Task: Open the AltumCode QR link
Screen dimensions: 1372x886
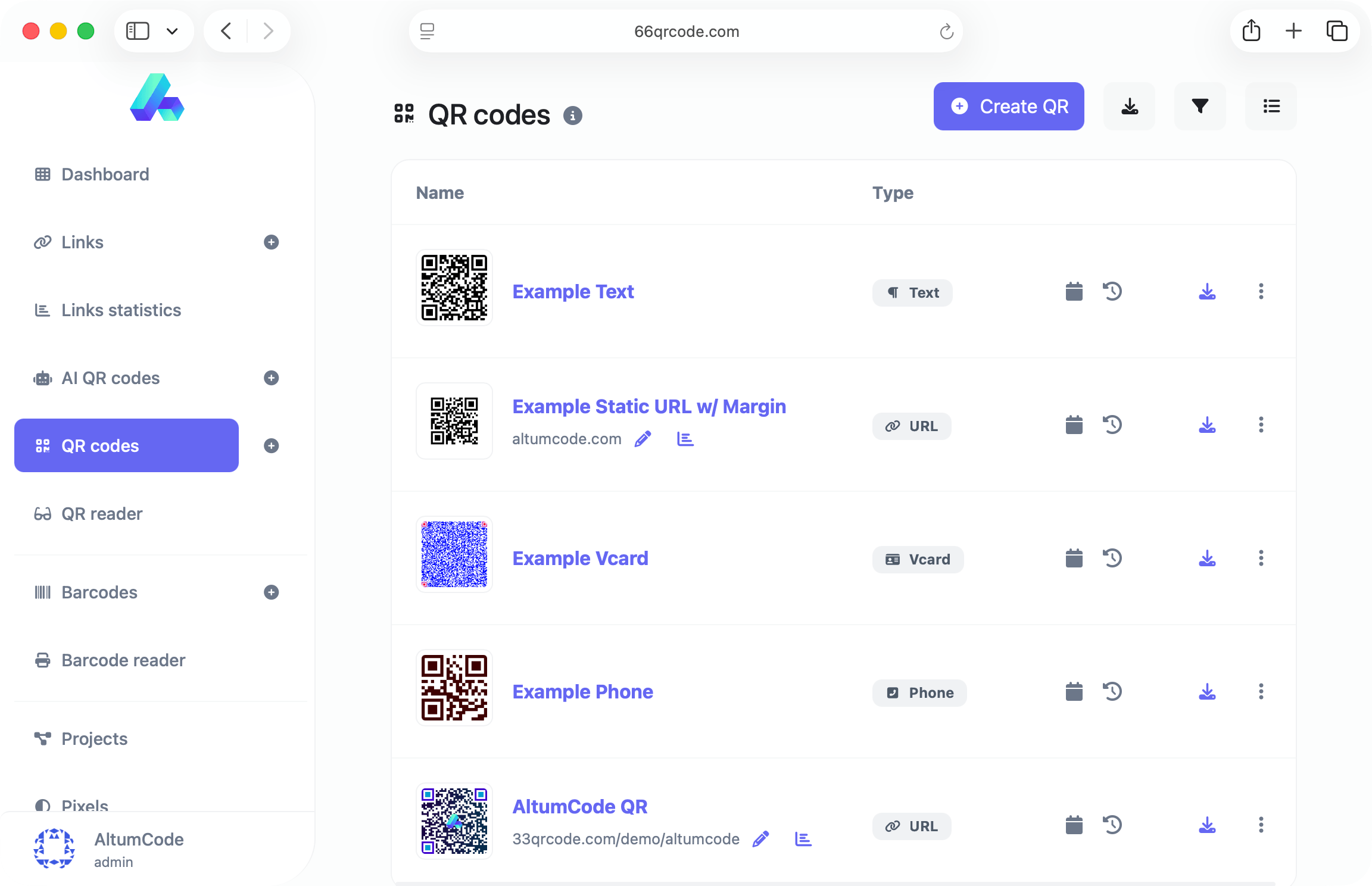Action: coord(579,807)
